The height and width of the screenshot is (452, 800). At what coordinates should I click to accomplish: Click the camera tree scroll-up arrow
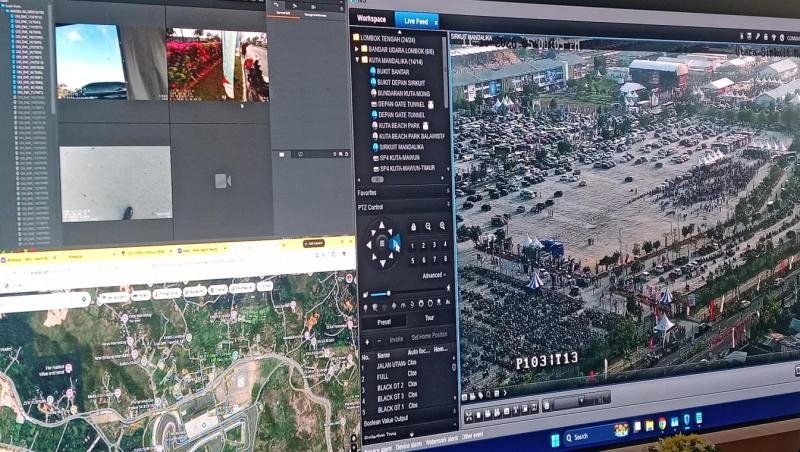(x=399, y=32)
